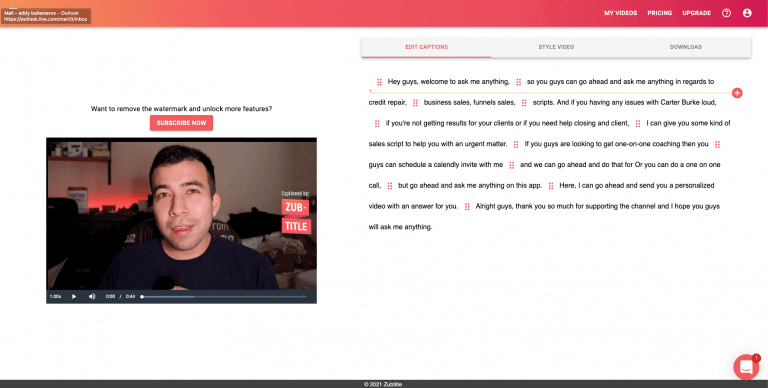Click the video progress seek bar

point(224,296)
